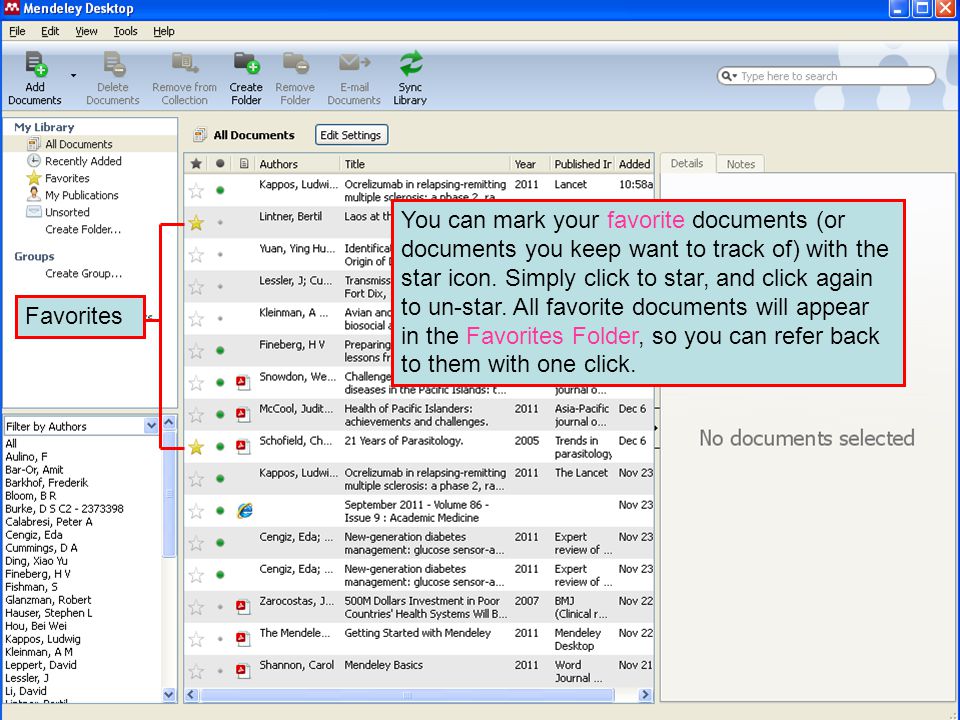The height and width of the screenshot is (720, 960).
Task: Open PDF icon for Getting Started with Mendeley
Action: tap(243, 639)
